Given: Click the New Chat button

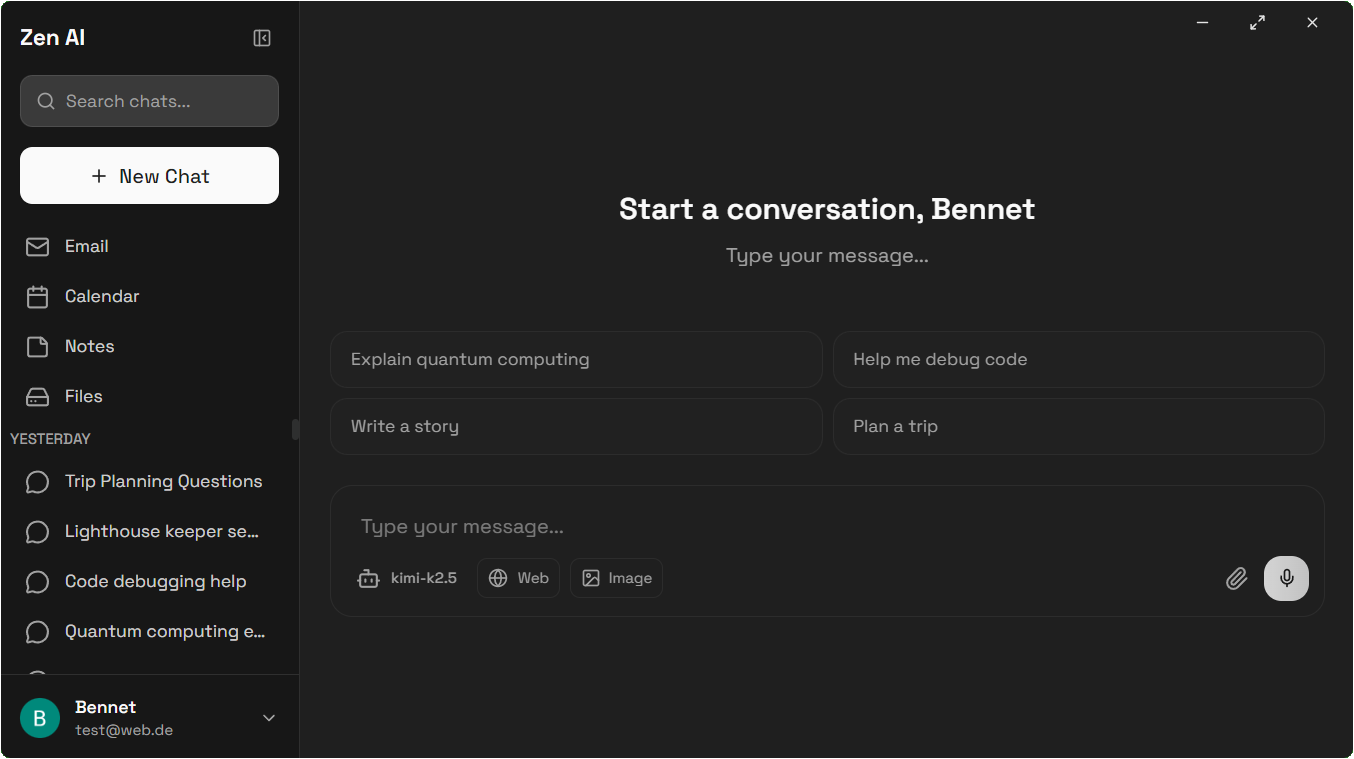Looking at the screenshot, I should 149,176.
